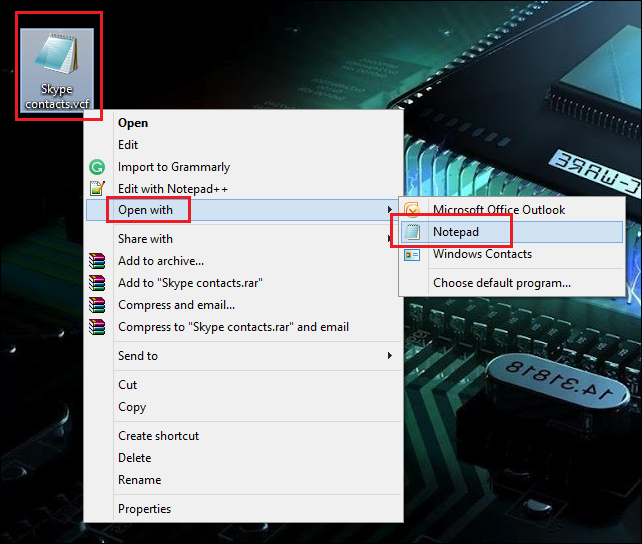Click the WinRAR icon beside Add to "Skype contacts.rar"
The image size is (642, 544).
(97, 283)
